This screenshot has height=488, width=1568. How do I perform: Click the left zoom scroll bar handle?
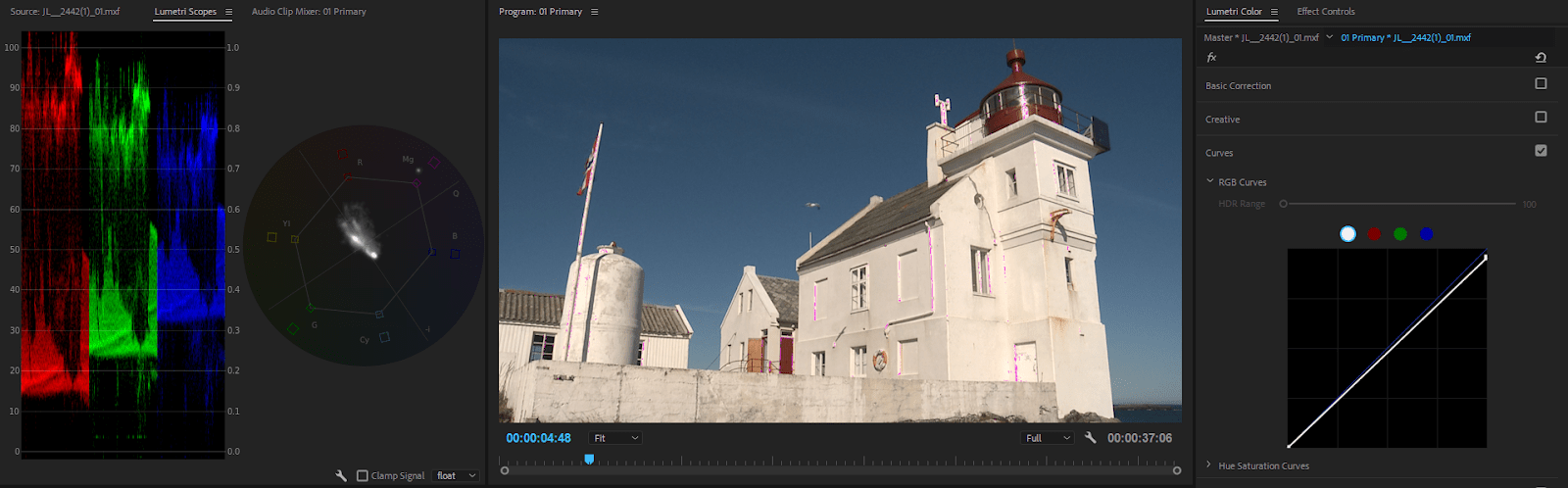coord(505,470)
